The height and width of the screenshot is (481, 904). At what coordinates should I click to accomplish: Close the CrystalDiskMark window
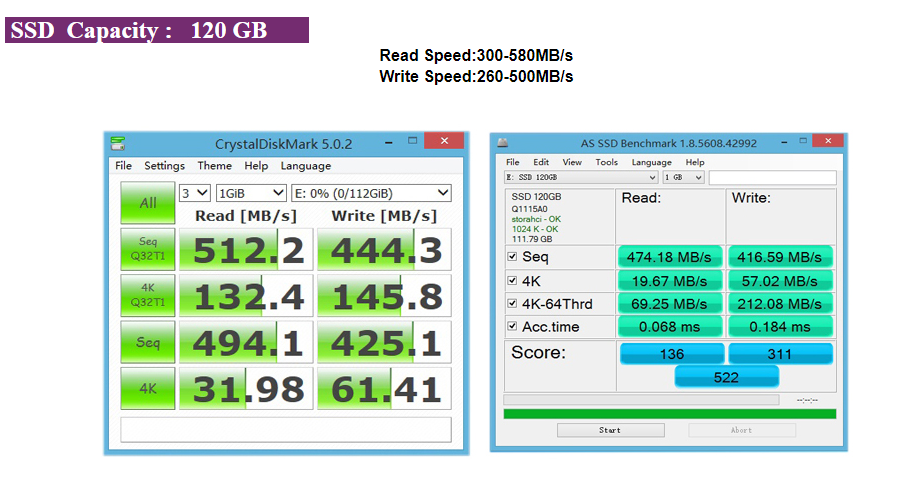[x=444, y=141]
